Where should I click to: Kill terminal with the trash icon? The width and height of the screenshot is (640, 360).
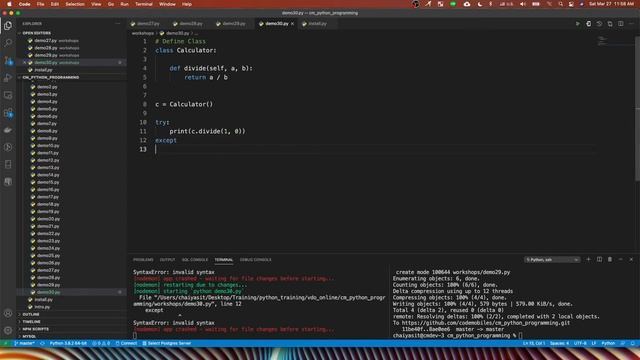(x=610, y=260)
